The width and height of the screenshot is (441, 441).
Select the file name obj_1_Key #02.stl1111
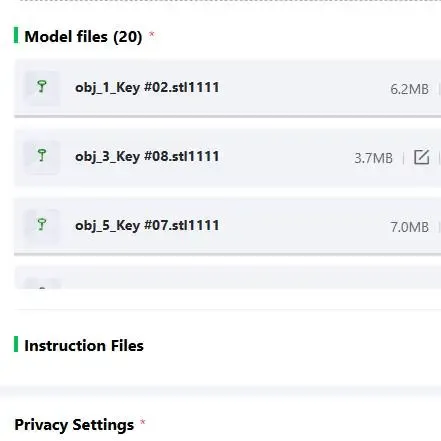(x=147, y=88)
